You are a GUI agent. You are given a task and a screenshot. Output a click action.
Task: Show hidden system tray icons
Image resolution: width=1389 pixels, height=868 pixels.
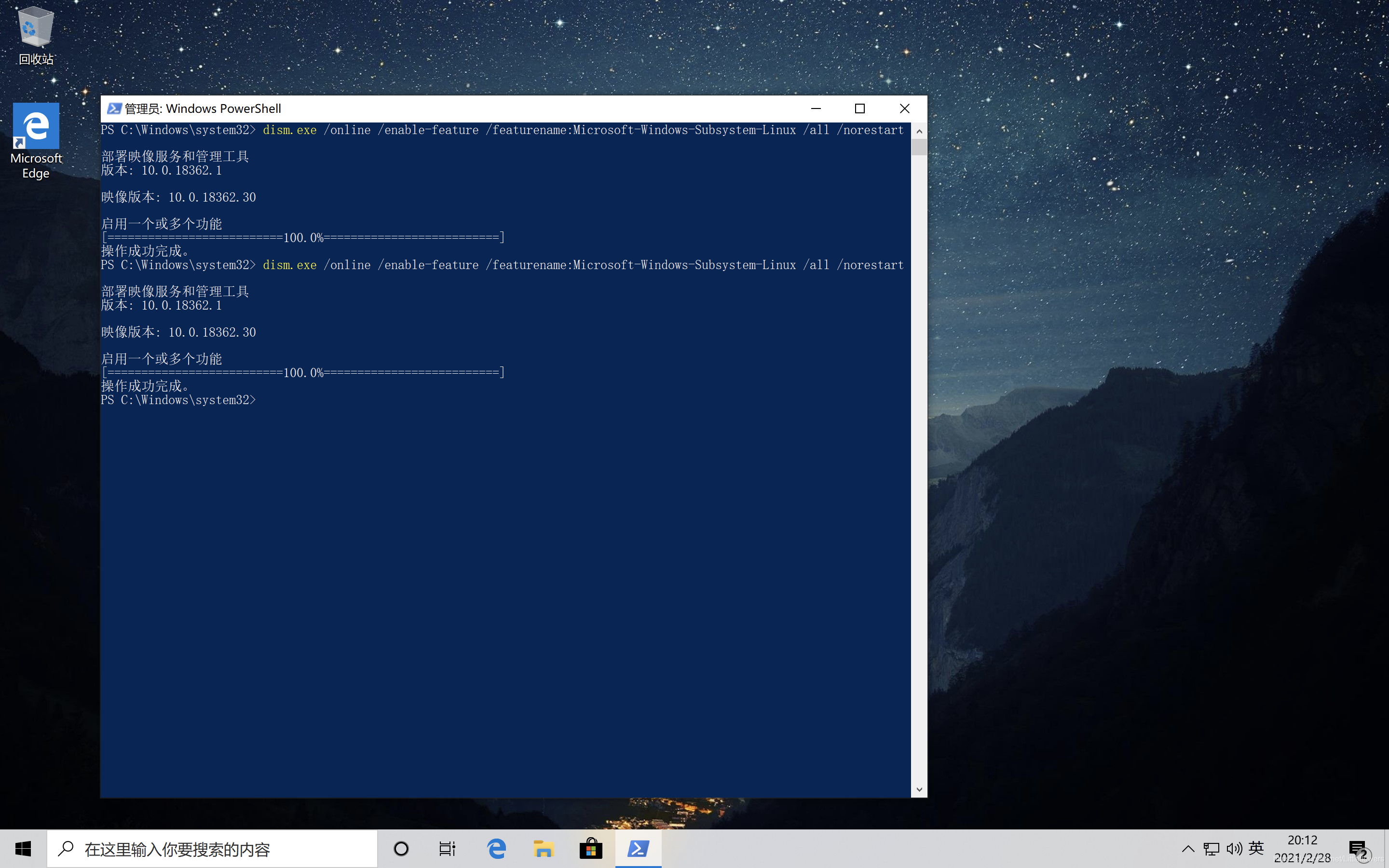click(x=1188, y=849)
